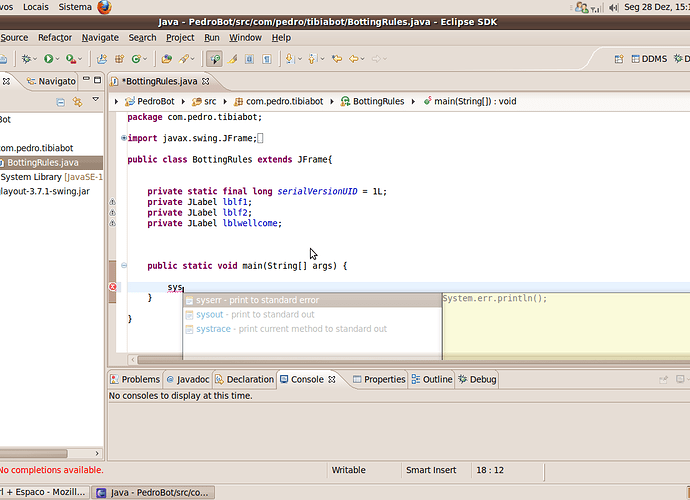Click the src breadcrumb item
The width and height of the screenshot is (690, 500).
pyautogui.click(x=204, y=101)
